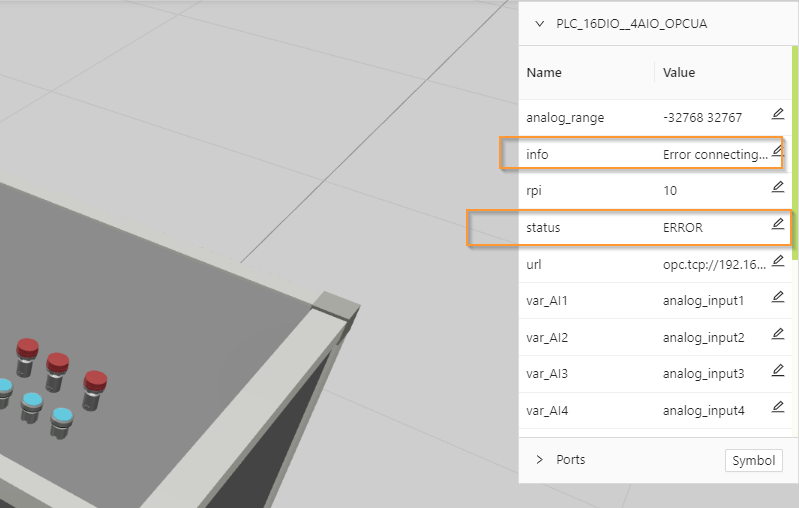Click the 'Error connecting...' info value
Viewport: 799px width, 508px height.
(715, 154)
